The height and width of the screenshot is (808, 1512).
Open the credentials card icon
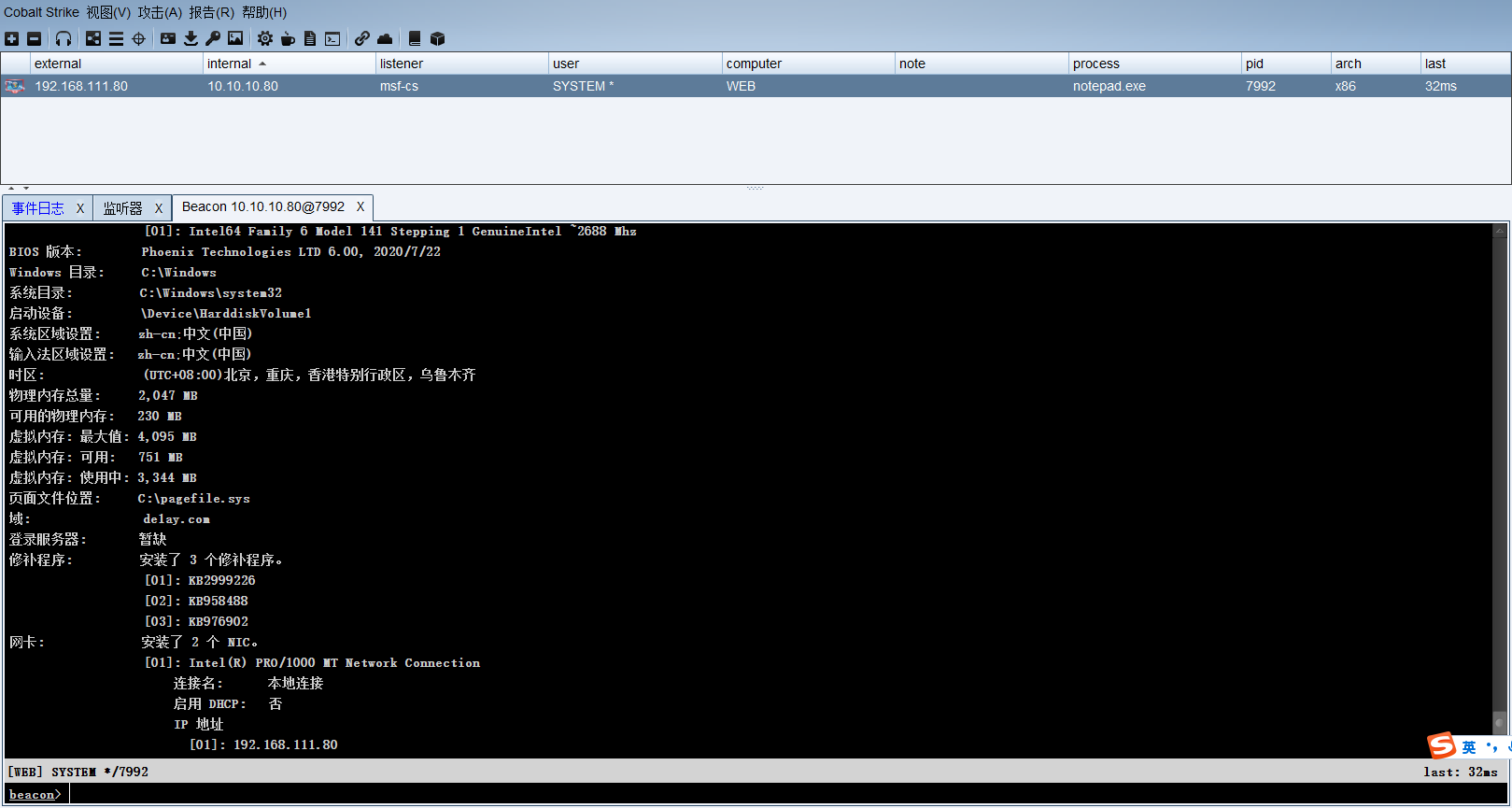[x=168, y=38]
